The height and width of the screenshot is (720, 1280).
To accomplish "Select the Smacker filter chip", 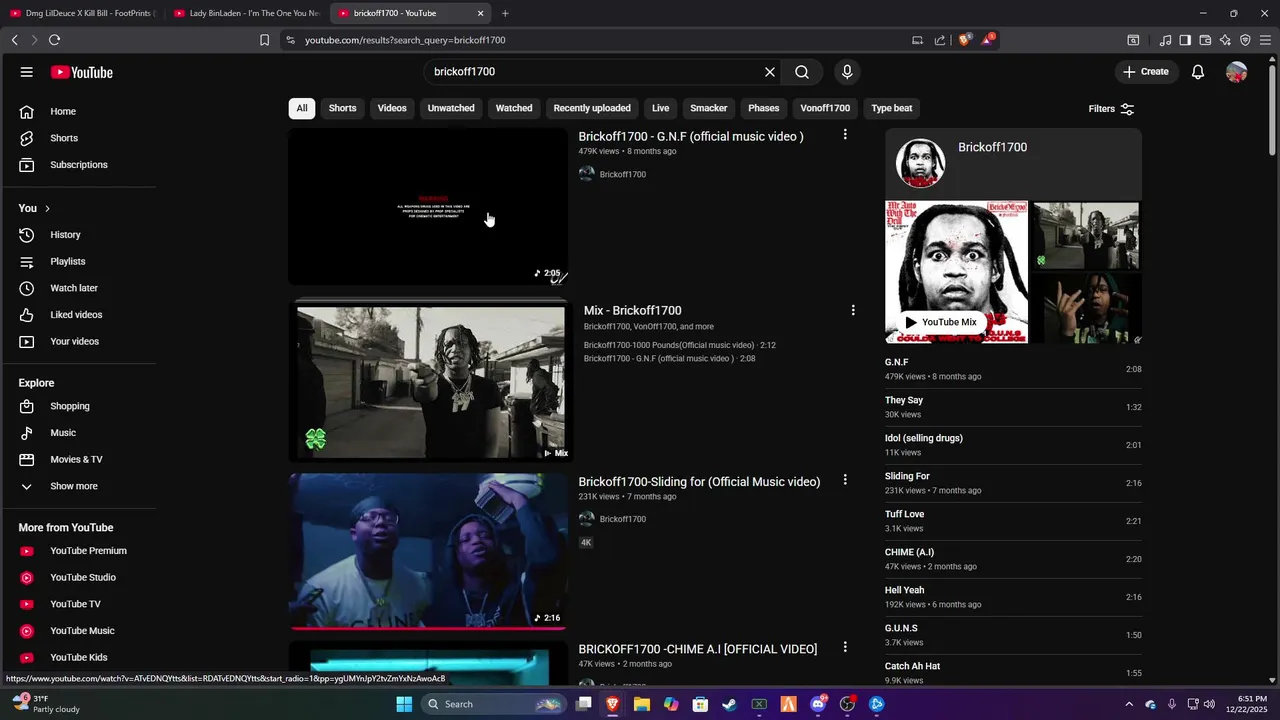I will (x=709, y=108).
